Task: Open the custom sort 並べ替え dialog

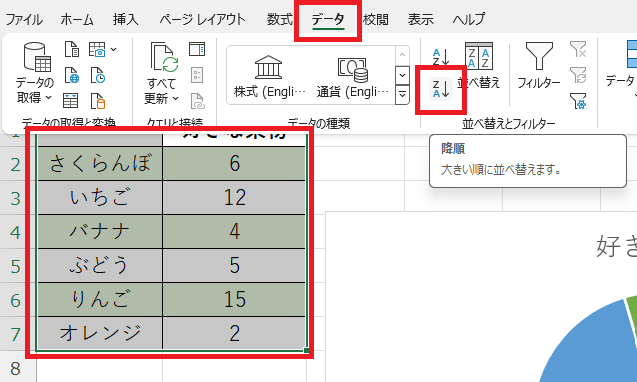Action: coord(479,66)
